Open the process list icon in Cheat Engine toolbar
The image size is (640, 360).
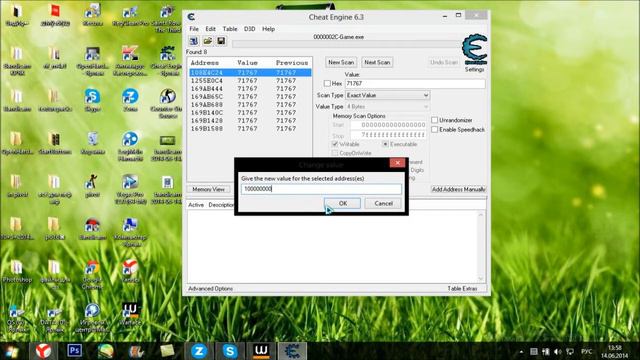pyautogui.click(x=194, y=41)
